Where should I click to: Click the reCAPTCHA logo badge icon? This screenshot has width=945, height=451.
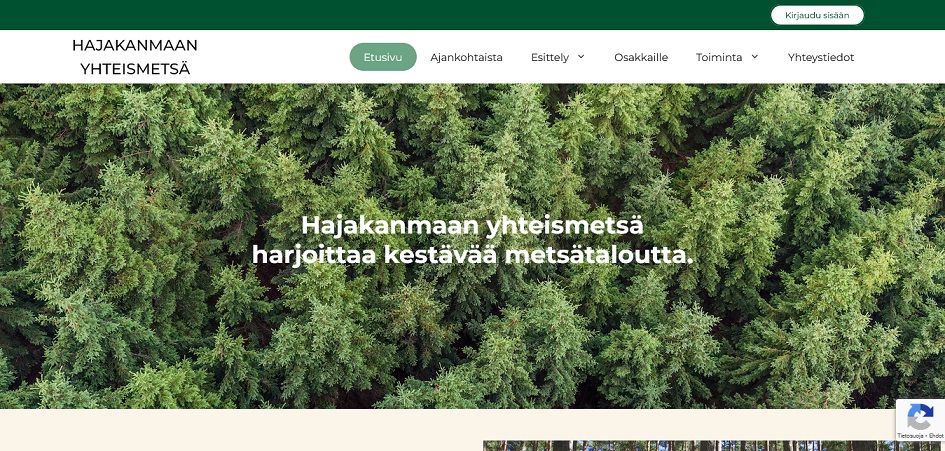click(x=920, y=417)
